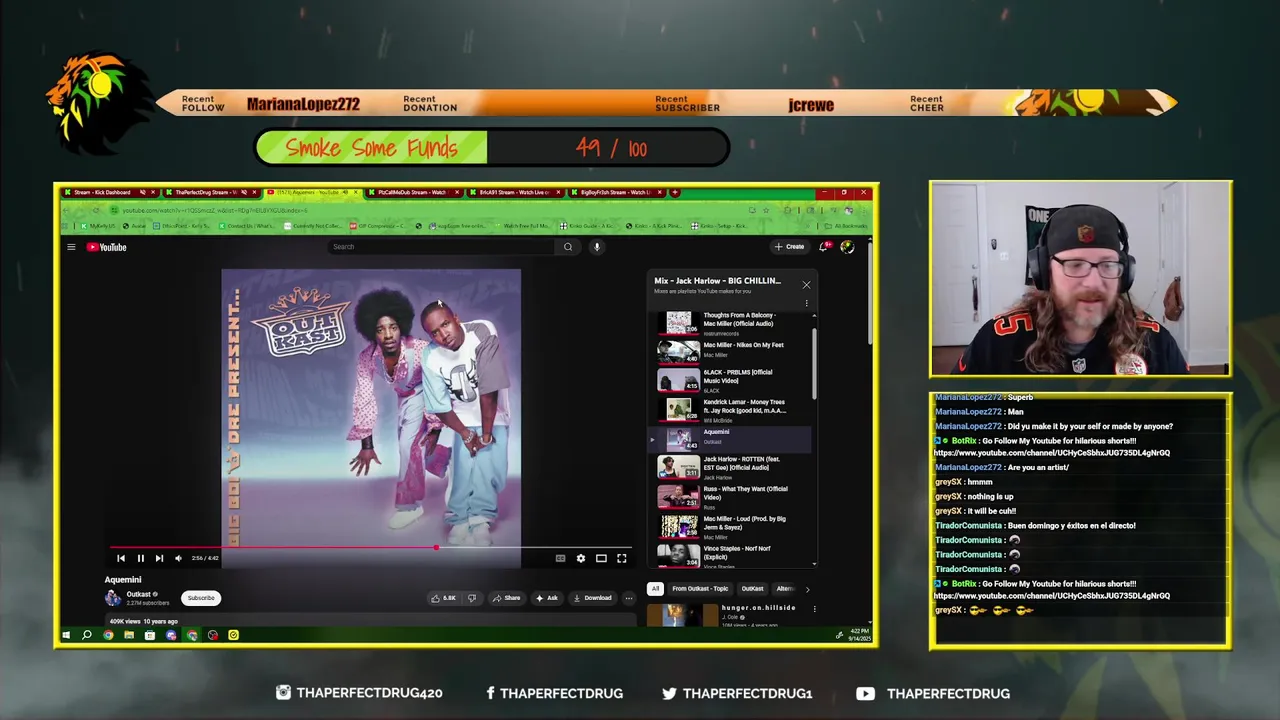Play Mac Miller - Nikes On My Feet
Screen dimensions: 1280x720
(x=730, y=351)
